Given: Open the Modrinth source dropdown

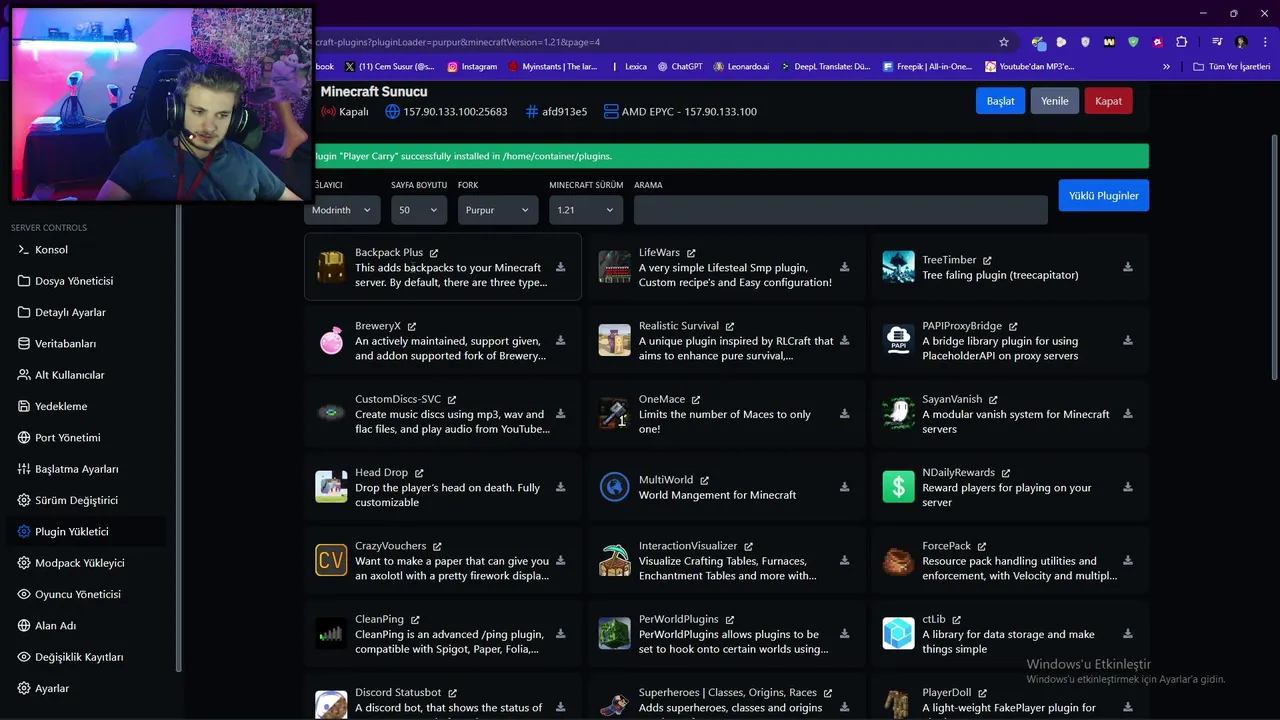Looking at the screenshot, I should (341, 210).
